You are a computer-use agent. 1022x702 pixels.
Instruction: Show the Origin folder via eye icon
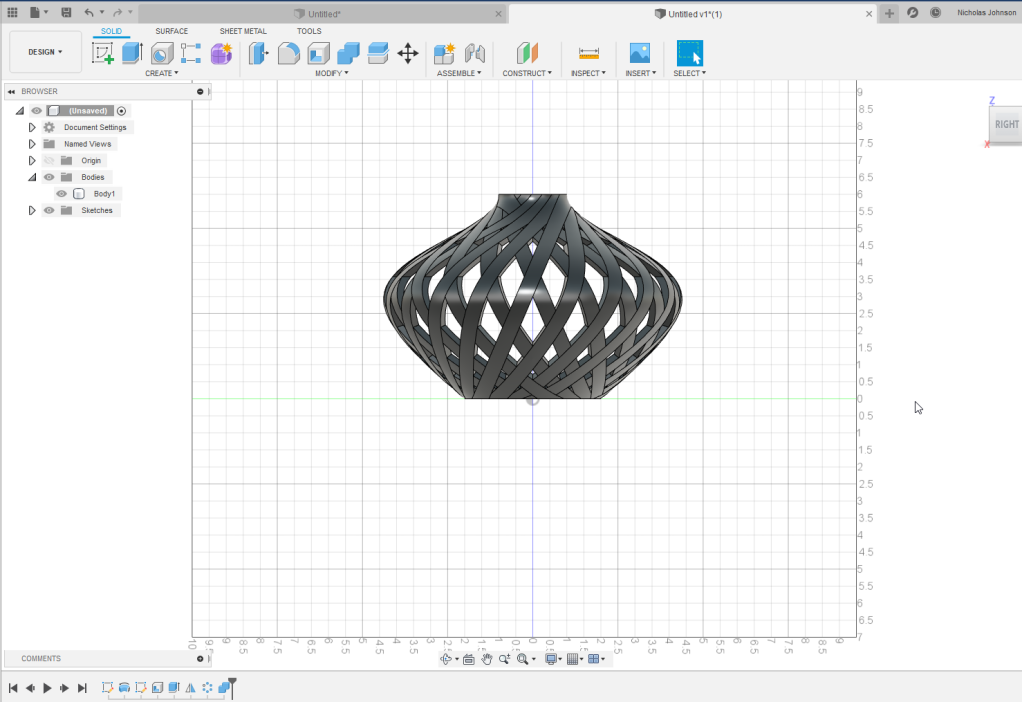point(49,161)
